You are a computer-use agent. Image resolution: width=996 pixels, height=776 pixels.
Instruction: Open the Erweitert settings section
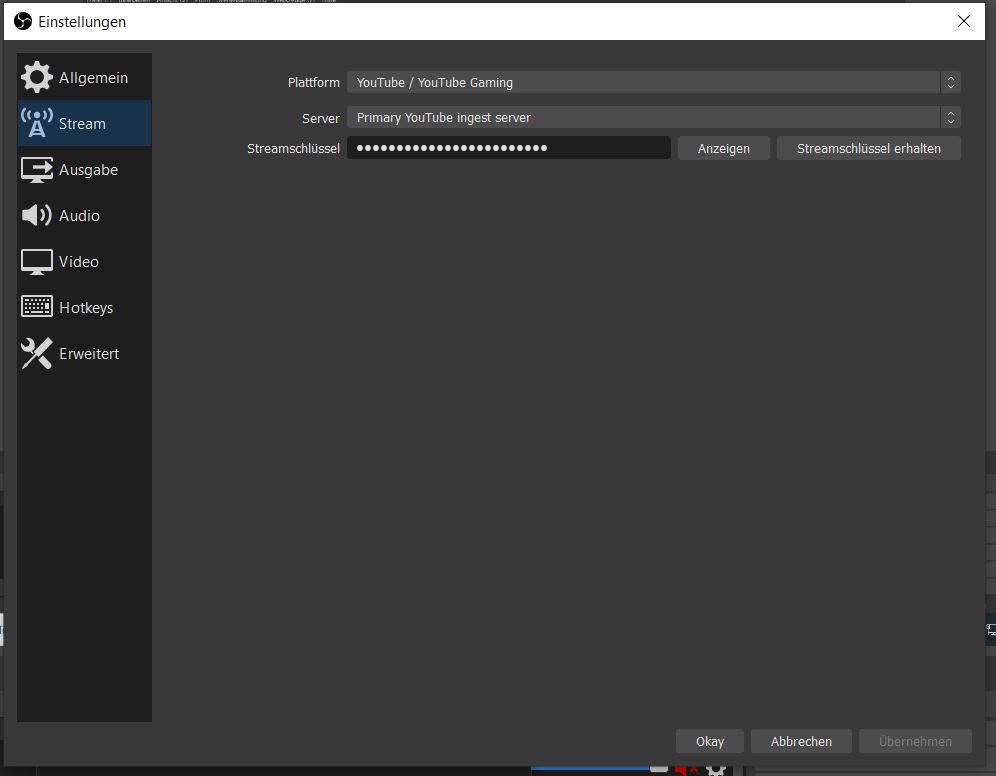89,354
